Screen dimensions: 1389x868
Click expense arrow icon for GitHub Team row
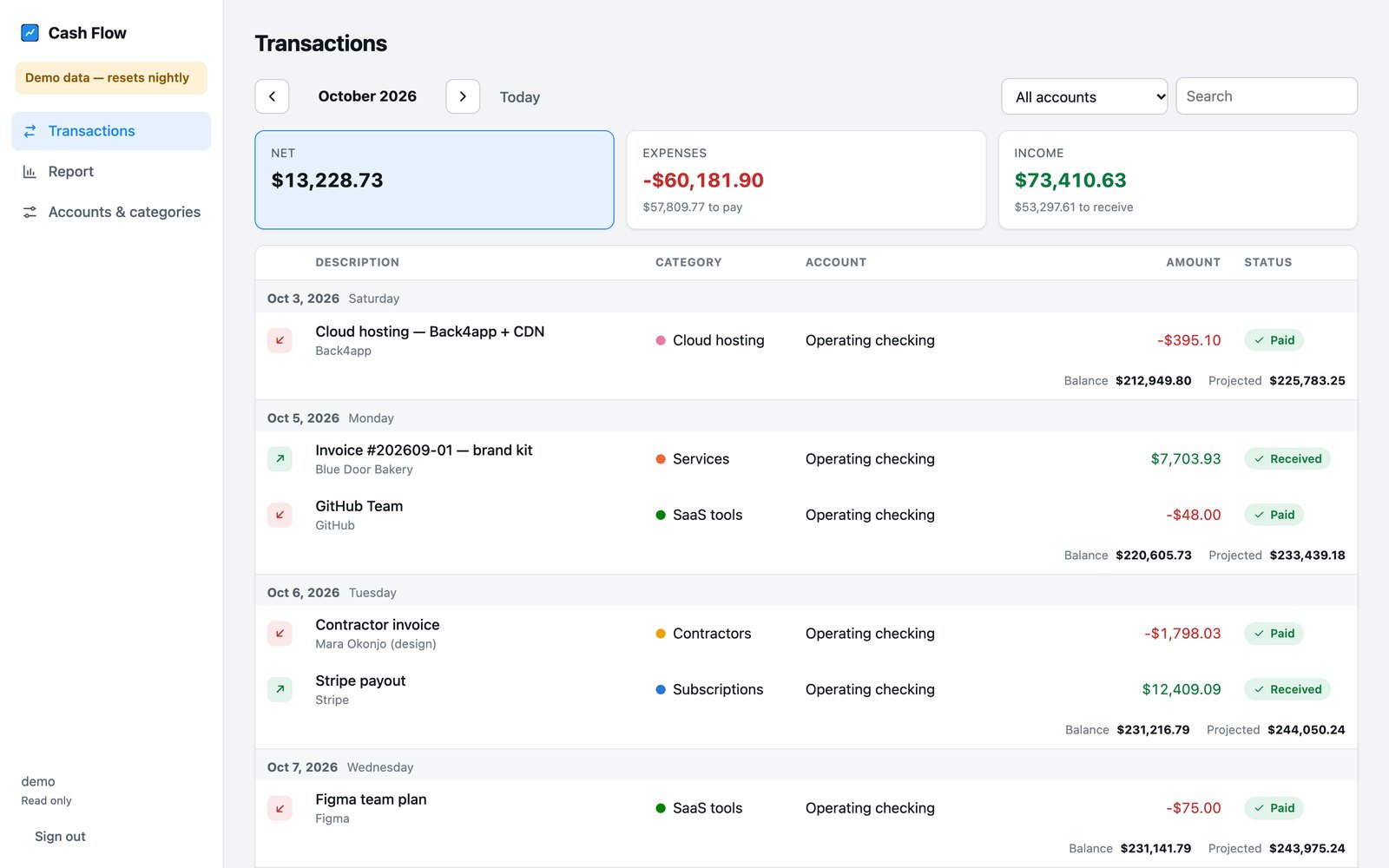(x=280, y=515)
